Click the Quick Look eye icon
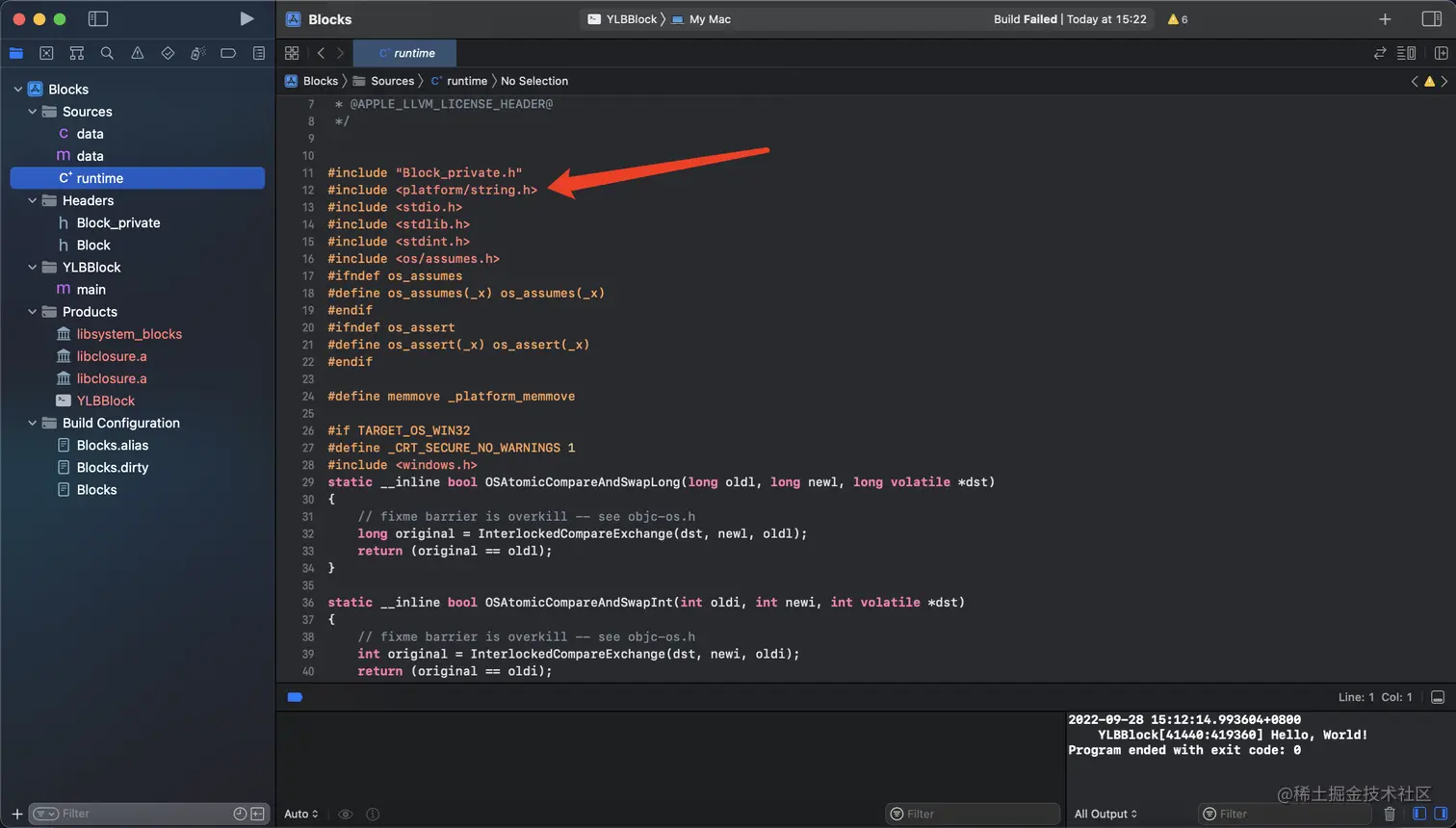Screen dimensions: 1456x828 346,814
